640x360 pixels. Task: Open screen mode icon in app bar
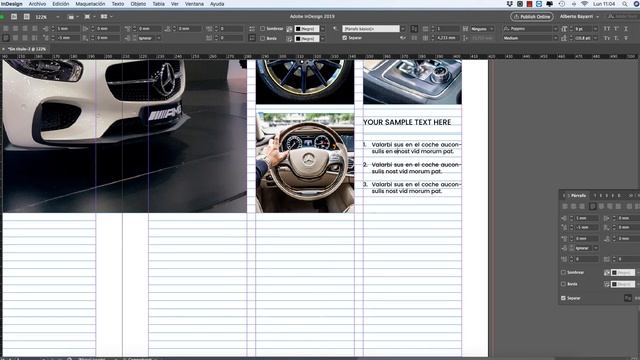(89, 17)
